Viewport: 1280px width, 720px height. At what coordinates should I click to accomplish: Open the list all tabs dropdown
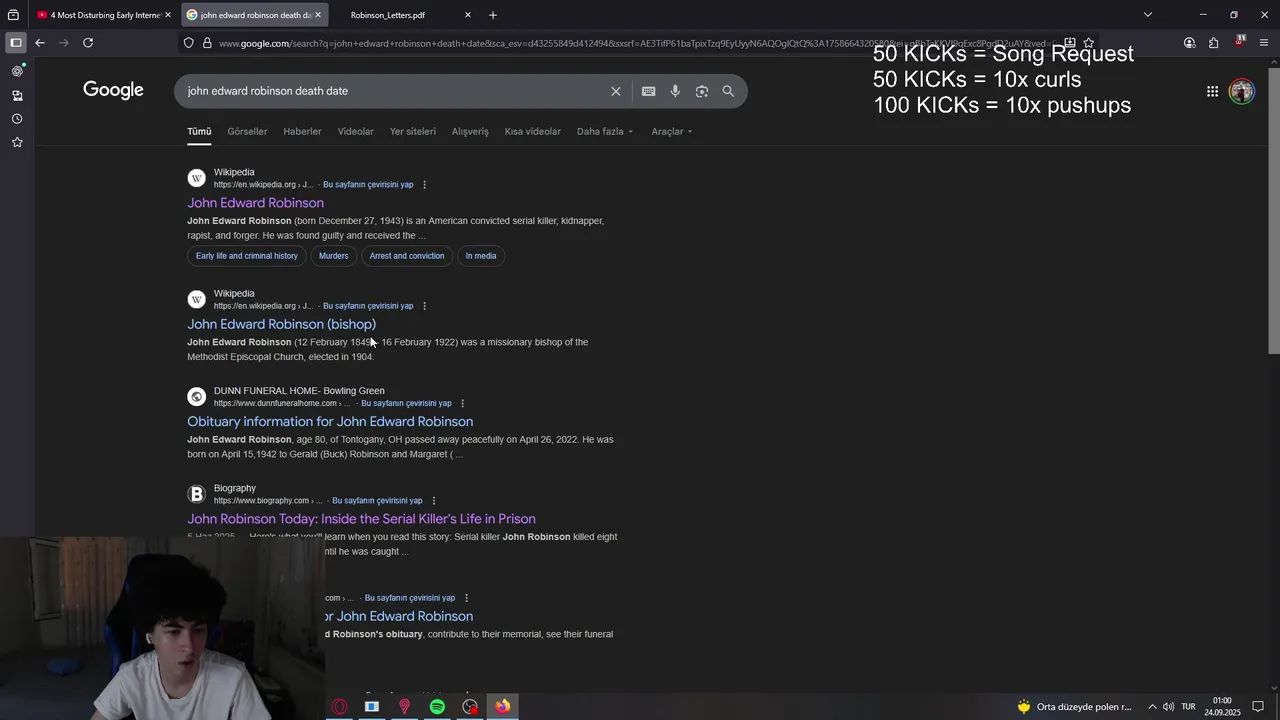coord(1148,15)
